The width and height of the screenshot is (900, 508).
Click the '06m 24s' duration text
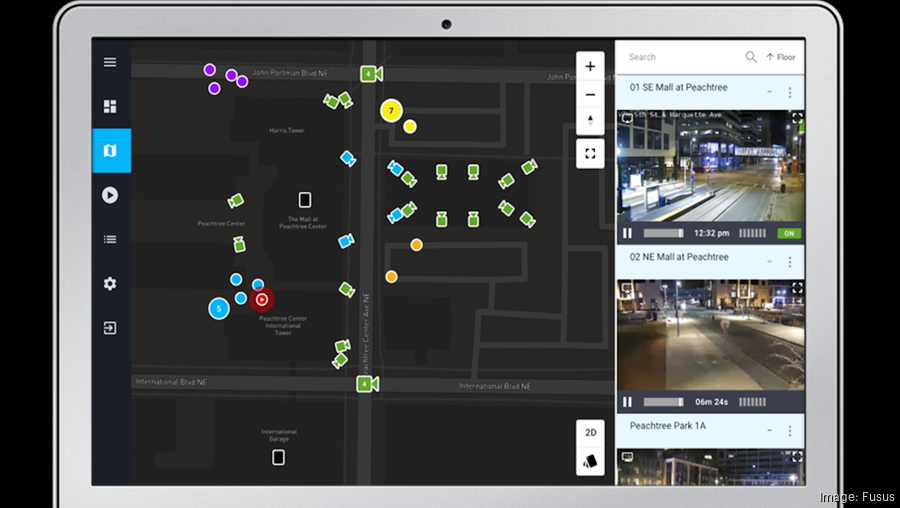click(x=712, y=402)
